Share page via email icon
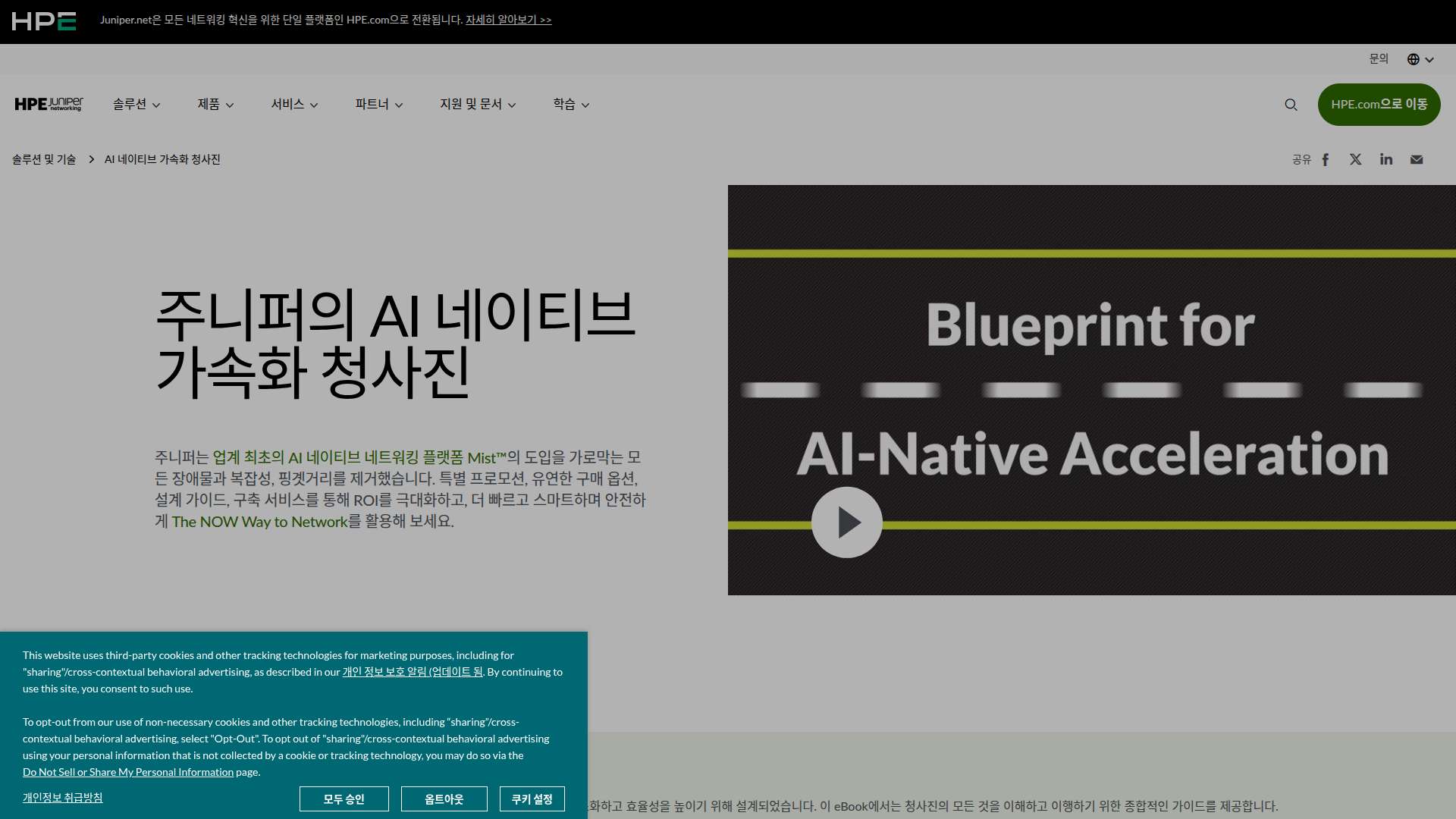1456x819 pixels. click(1417, 159)
